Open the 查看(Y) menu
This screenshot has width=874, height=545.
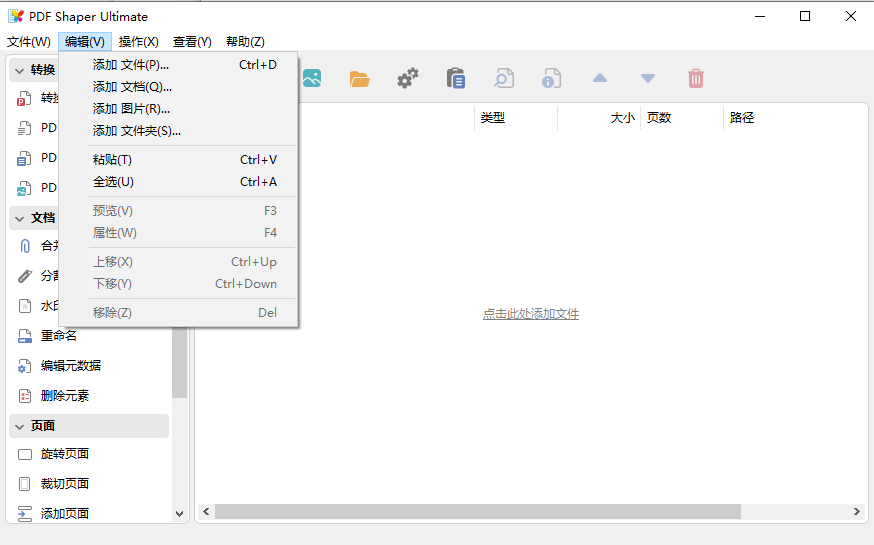pyautogui.click(x=192, y=42)
